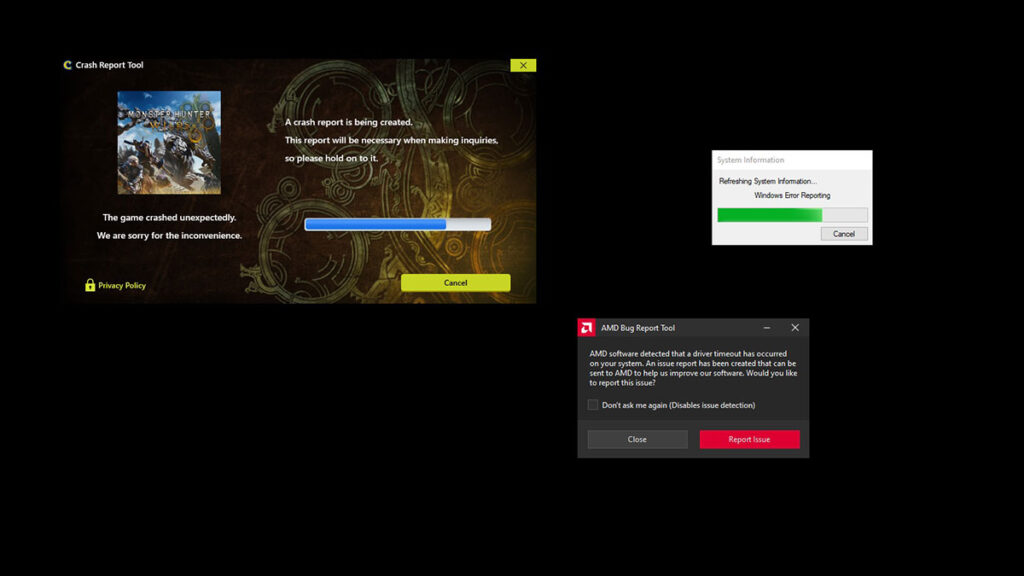Image resolution: width=1024 pixels, height=576 pixels.
Task: Click the red AMD logo icon
Action: click(x=587, y=328)
